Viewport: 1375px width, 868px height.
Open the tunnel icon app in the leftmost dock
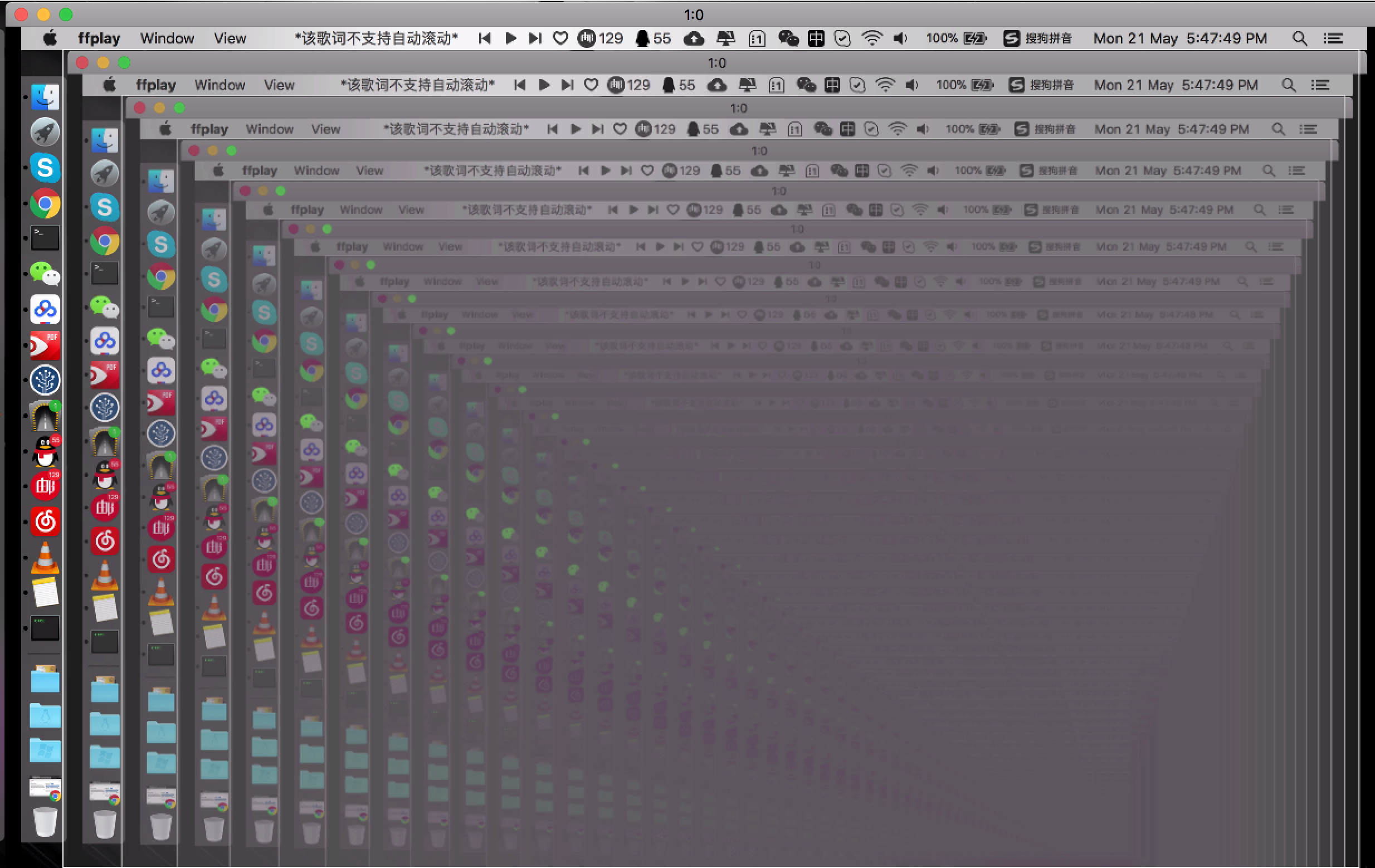(x=45, y=416)
